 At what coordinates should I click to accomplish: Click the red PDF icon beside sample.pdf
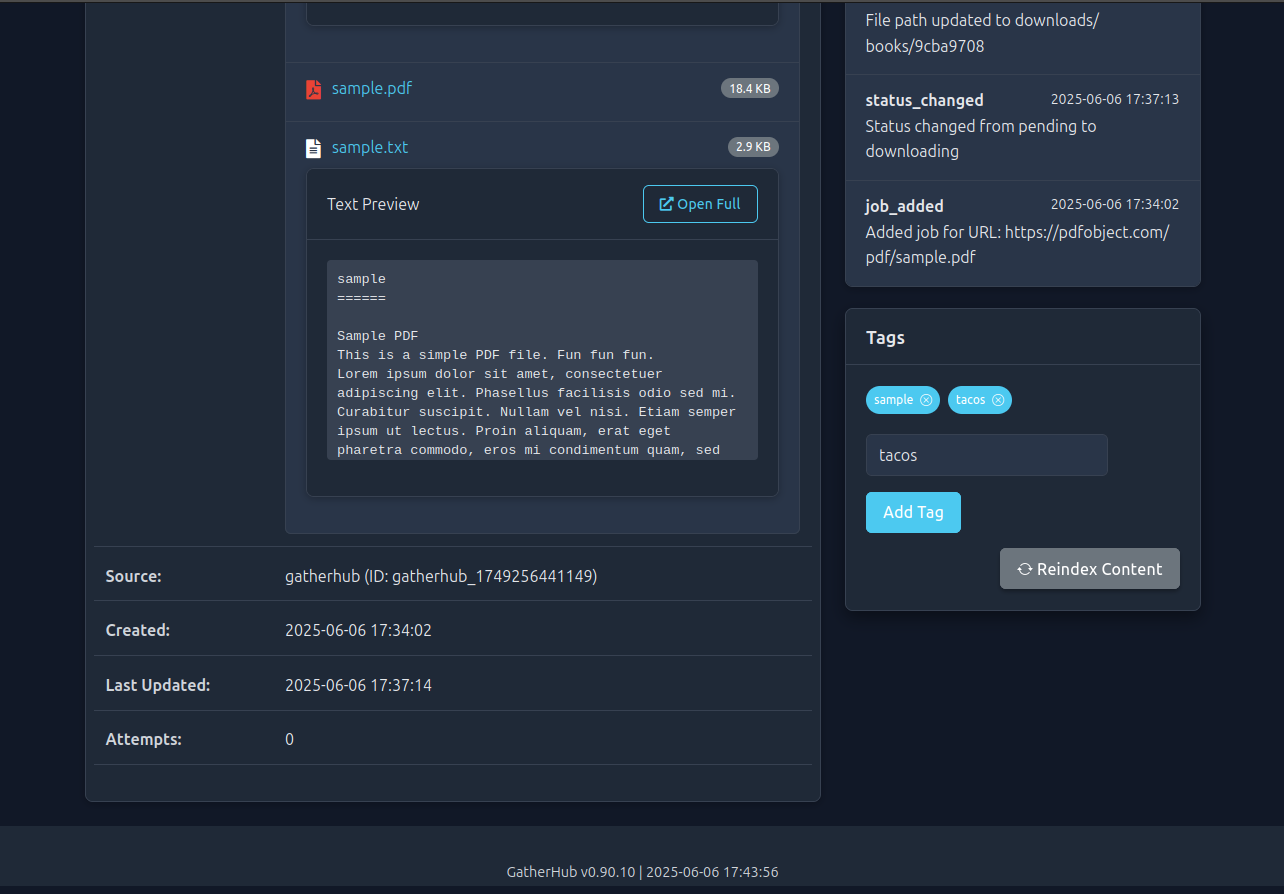coord(314,89)
